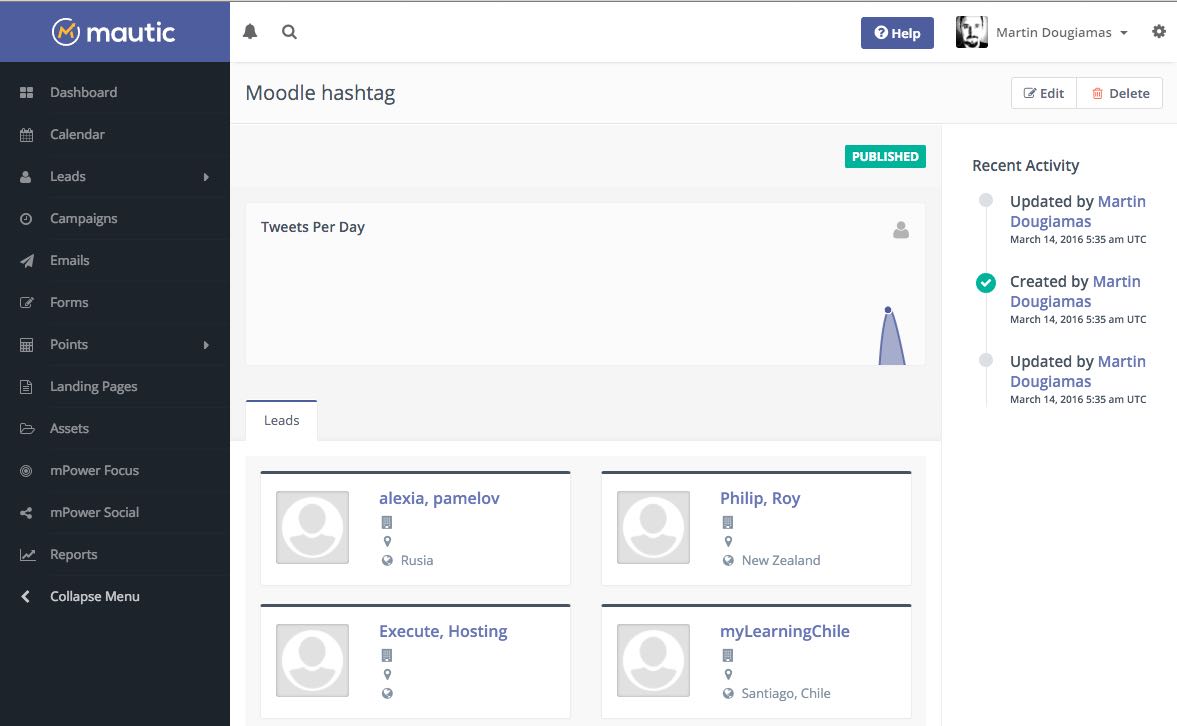
Task: Click the user icon in Tweets Per Day
Action: 901,230
